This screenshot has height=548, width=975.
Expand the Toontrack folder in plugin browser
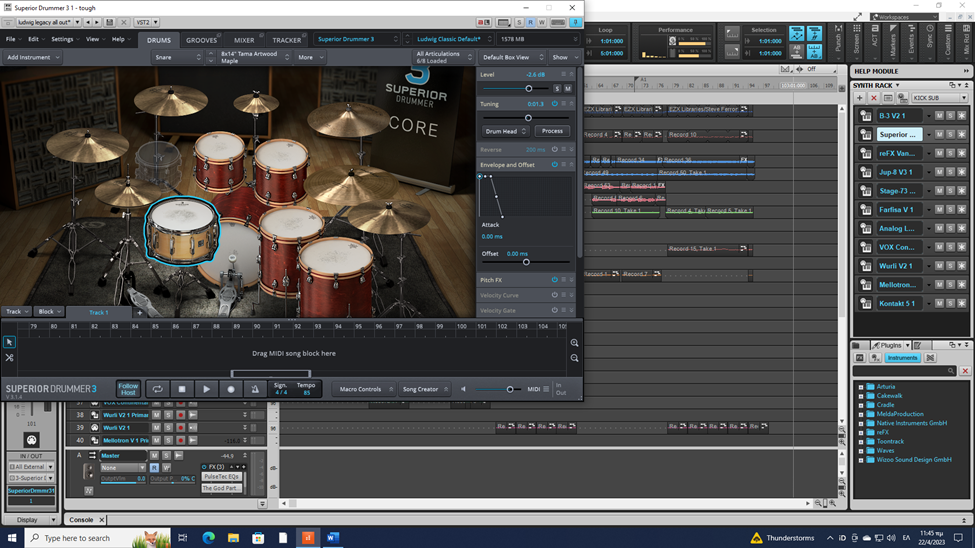861,442
